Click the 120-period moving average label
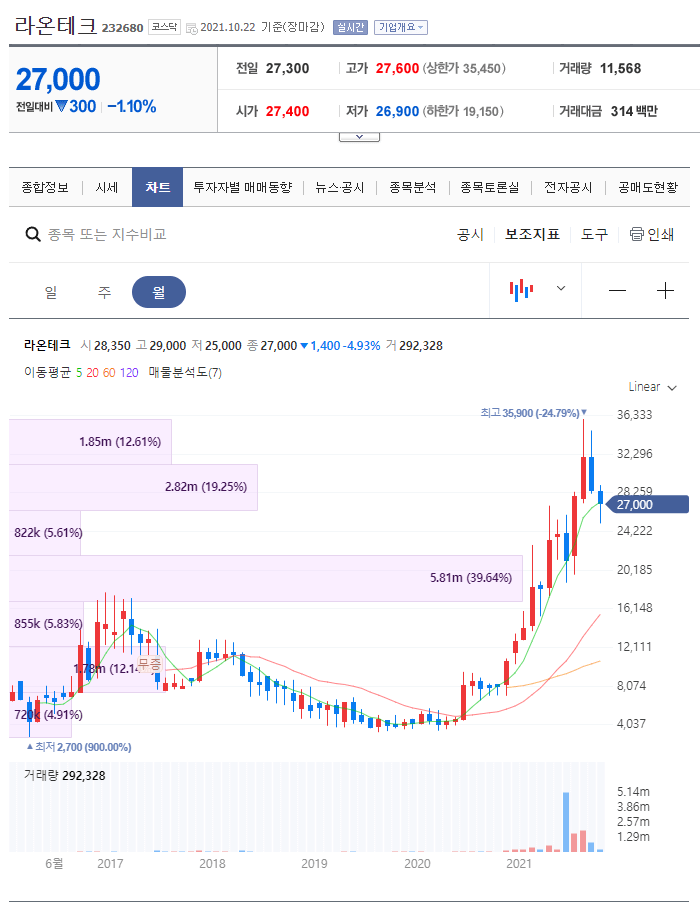The image size is (700, 922). pos(129,373)
